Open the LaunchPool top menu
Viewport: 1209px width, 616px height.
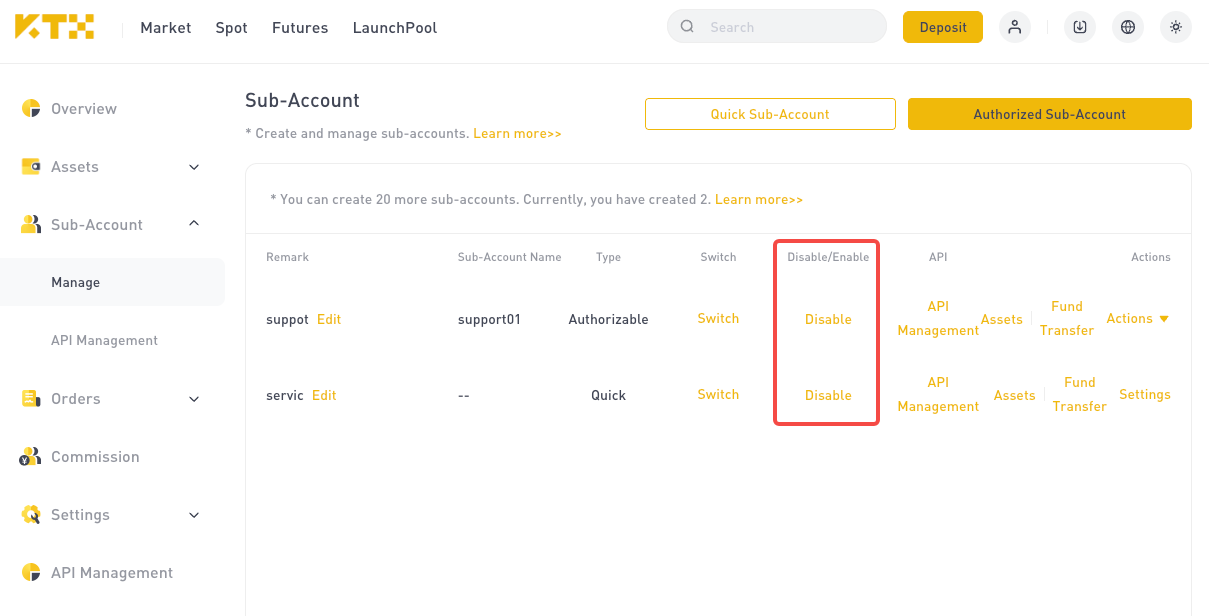[x=395, y=28]
